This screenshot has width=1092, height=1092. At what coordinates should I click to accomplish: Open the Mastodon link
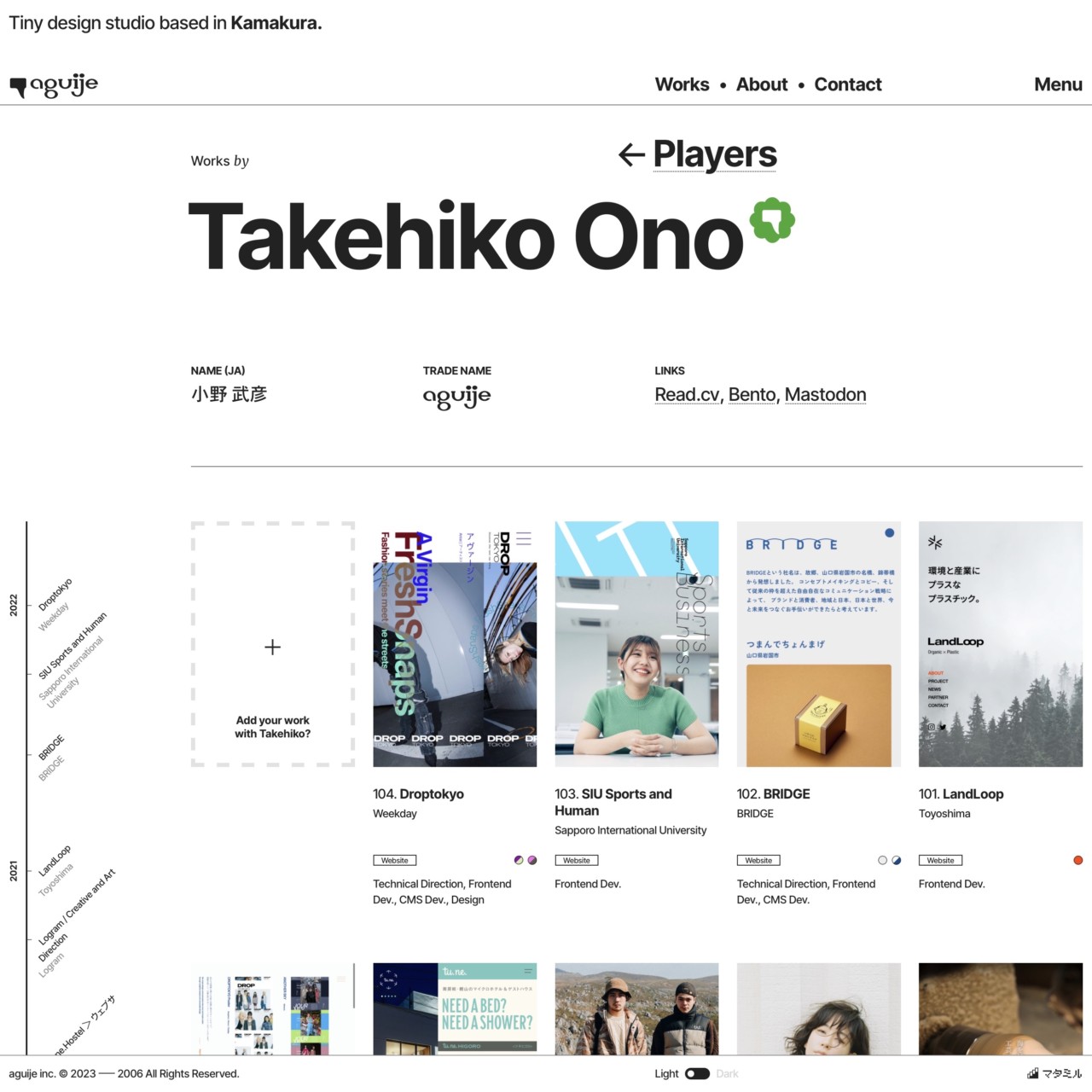tap(825, 395)
